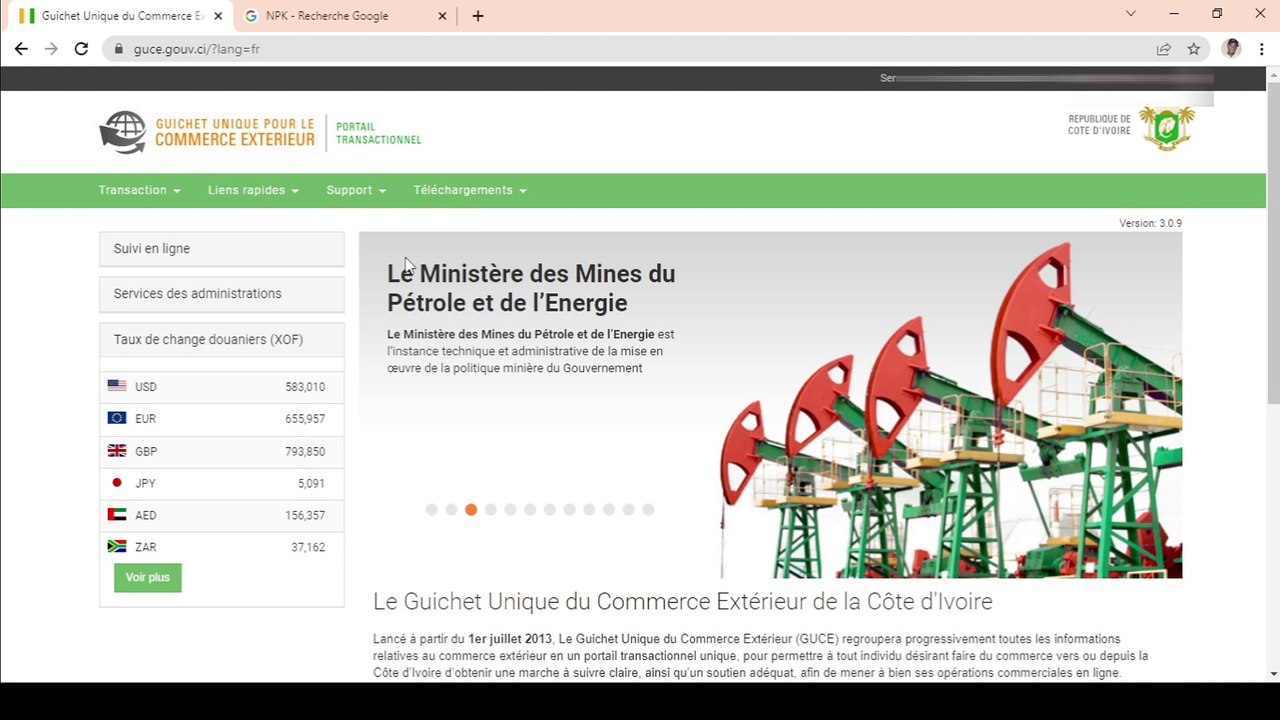The height and width of the screenshot is (720, 1280).
Task: Click Portail Transactionnel label
Action: pyautogui.click(x=378, y=133)
